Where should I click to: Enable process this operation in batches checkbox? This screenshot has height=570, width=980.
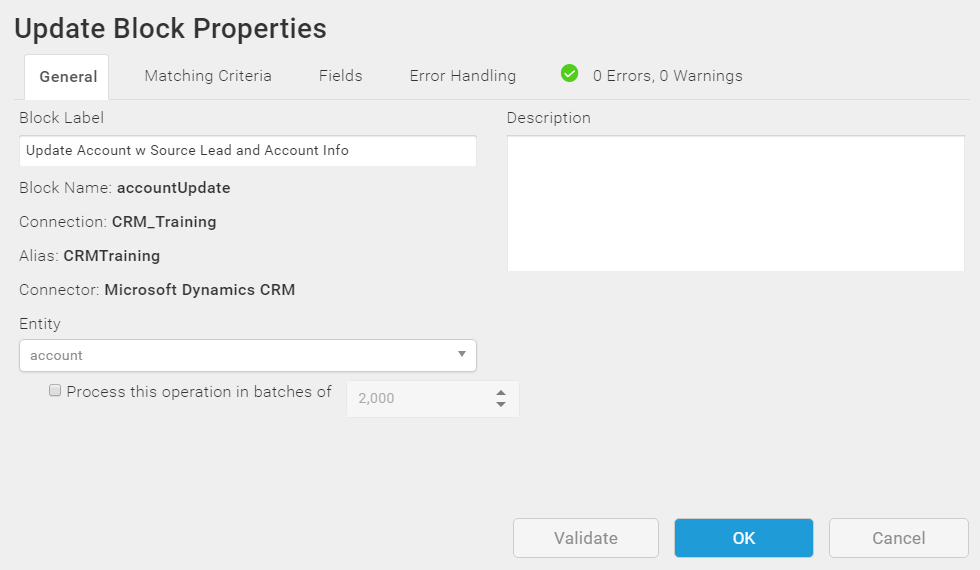click(x=55, y=391)
